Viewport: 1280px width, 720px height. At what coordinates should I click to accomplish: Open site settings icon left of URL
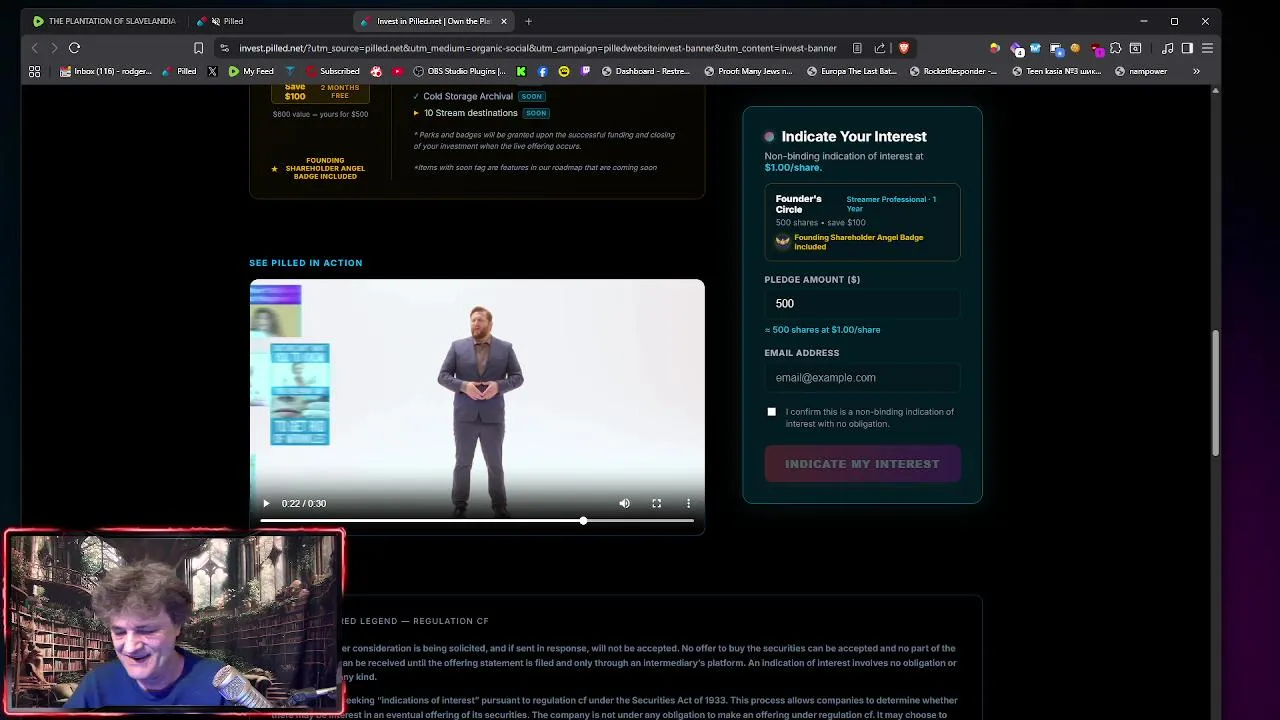(224, 48)
